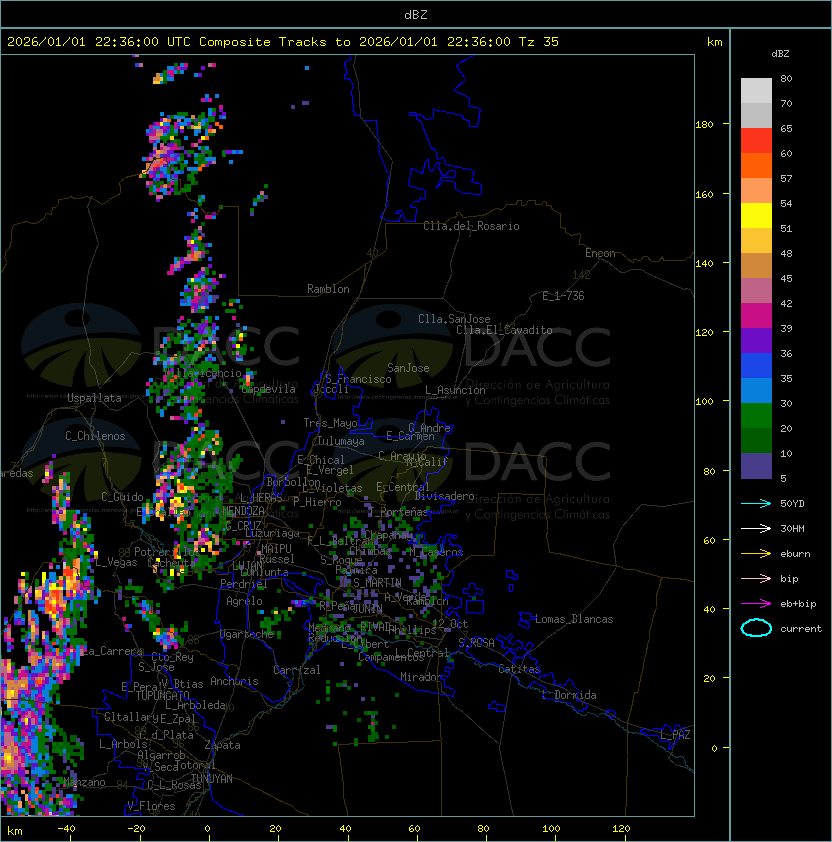
Task: Click the Agrelo map label
Action: click(244, 601)
